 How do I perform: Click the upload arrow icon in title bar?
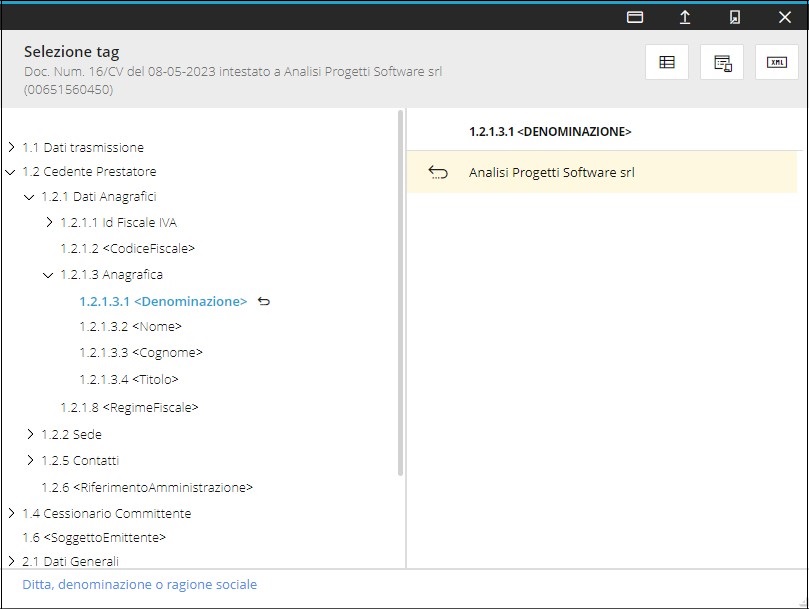pos(685,17)
